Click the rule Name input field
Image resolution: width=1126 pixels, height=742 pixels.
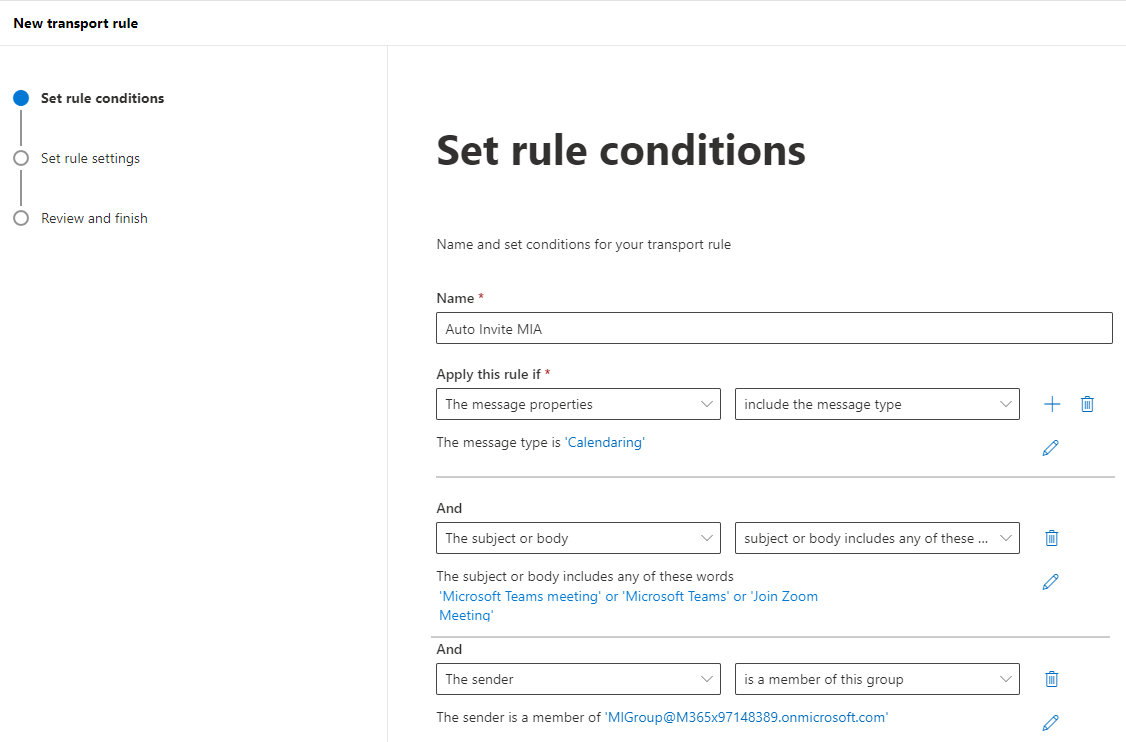[774, 328]
